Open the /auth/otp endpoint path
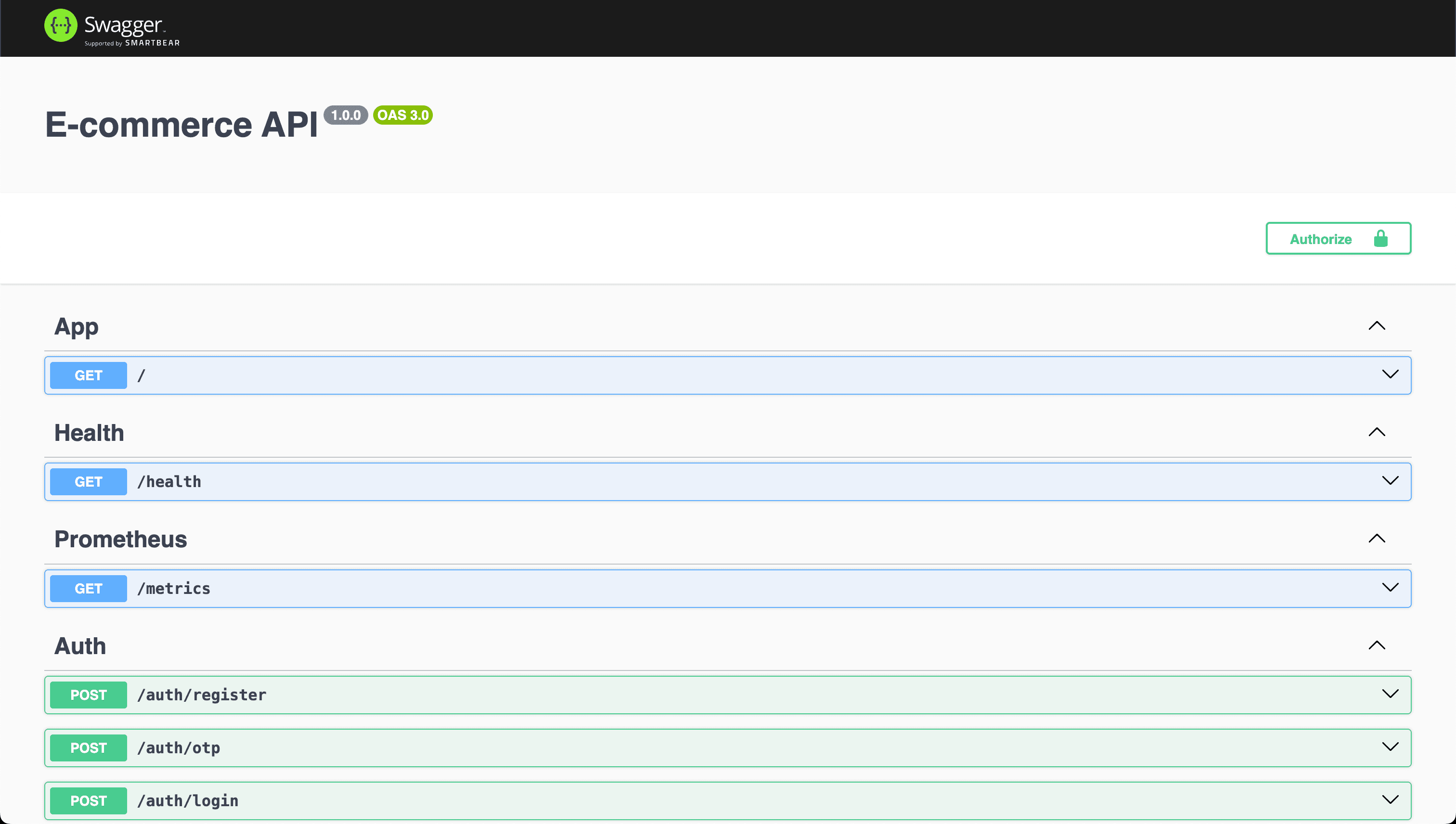The height and width of the screenshot is (824, 1456). pos(179,747)
